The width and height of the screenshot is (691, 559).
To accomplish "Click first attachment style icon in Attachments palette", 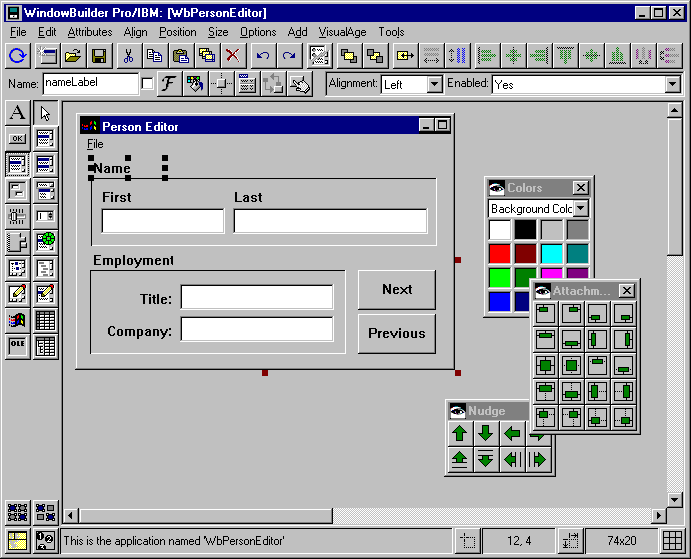I will (x=546, y=313).
